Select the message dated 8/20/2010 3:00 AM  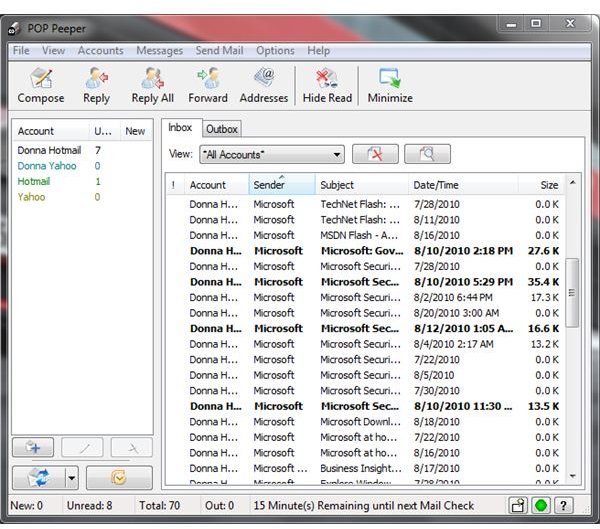[366, 313]
